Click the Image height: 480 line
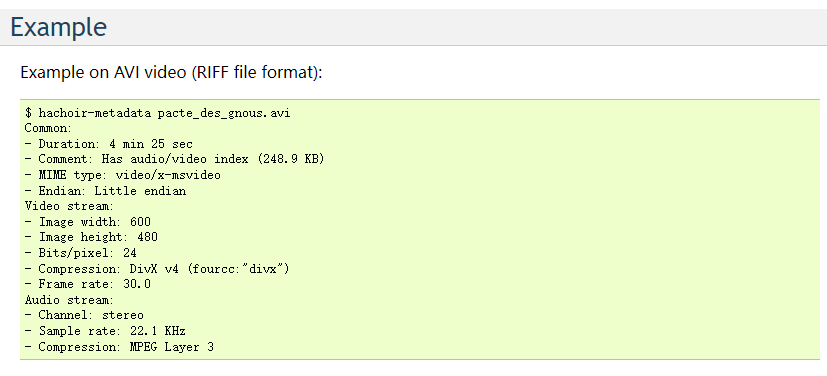827x376 pixels. click(x=91, y=237)
